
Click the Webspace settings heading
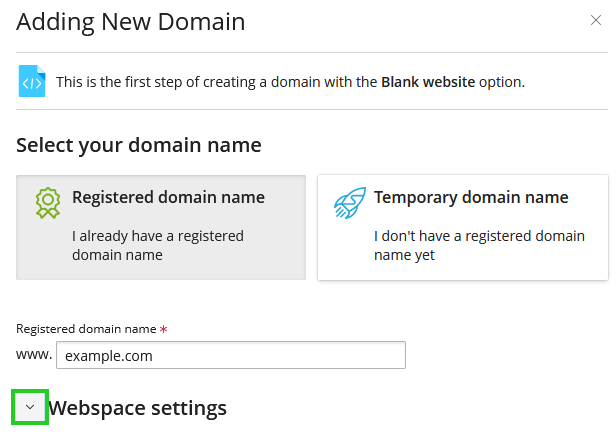point(137,408)
